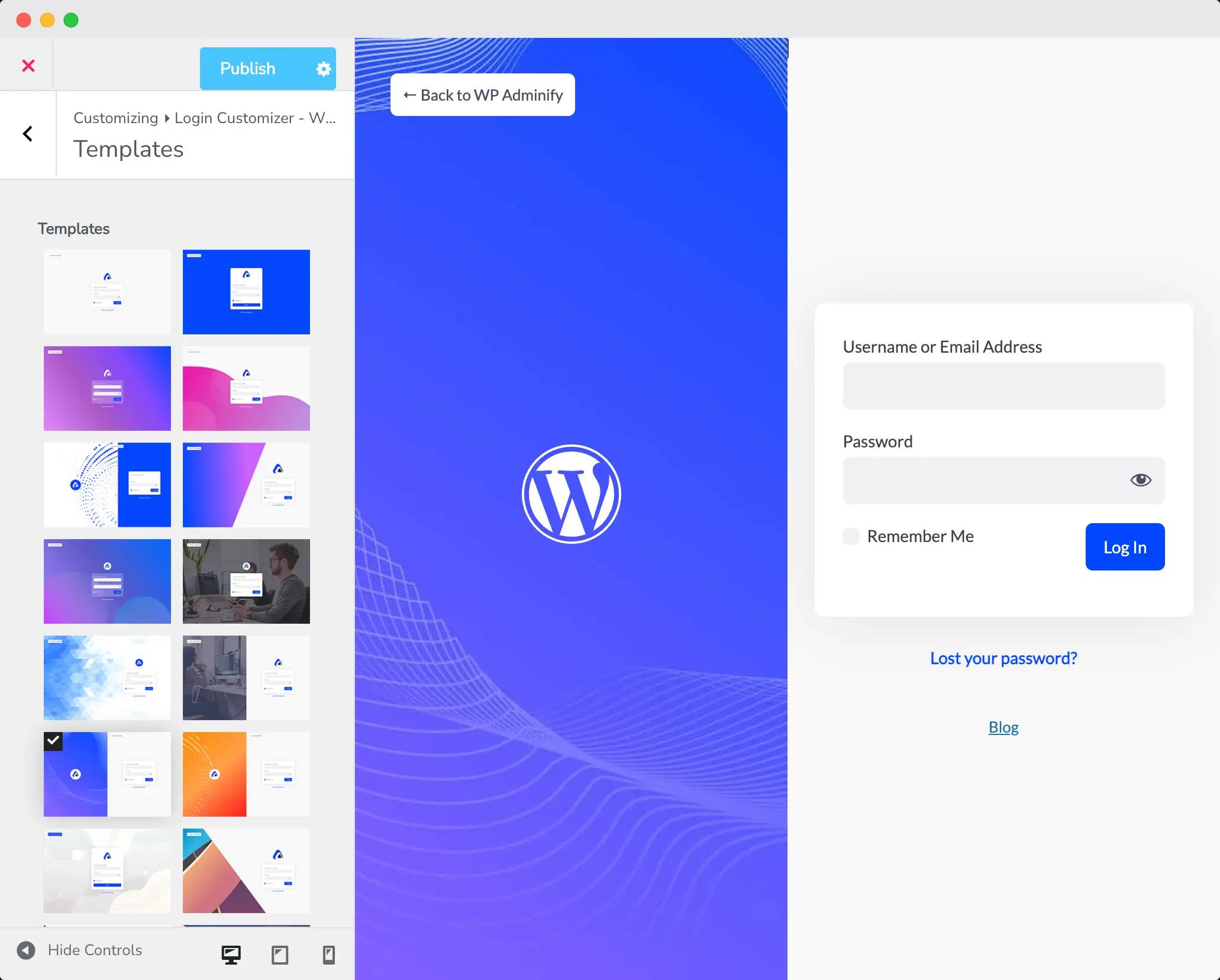Choose the pink wave template
Viewport: 1220px width, 980px height.
point(246,388)
